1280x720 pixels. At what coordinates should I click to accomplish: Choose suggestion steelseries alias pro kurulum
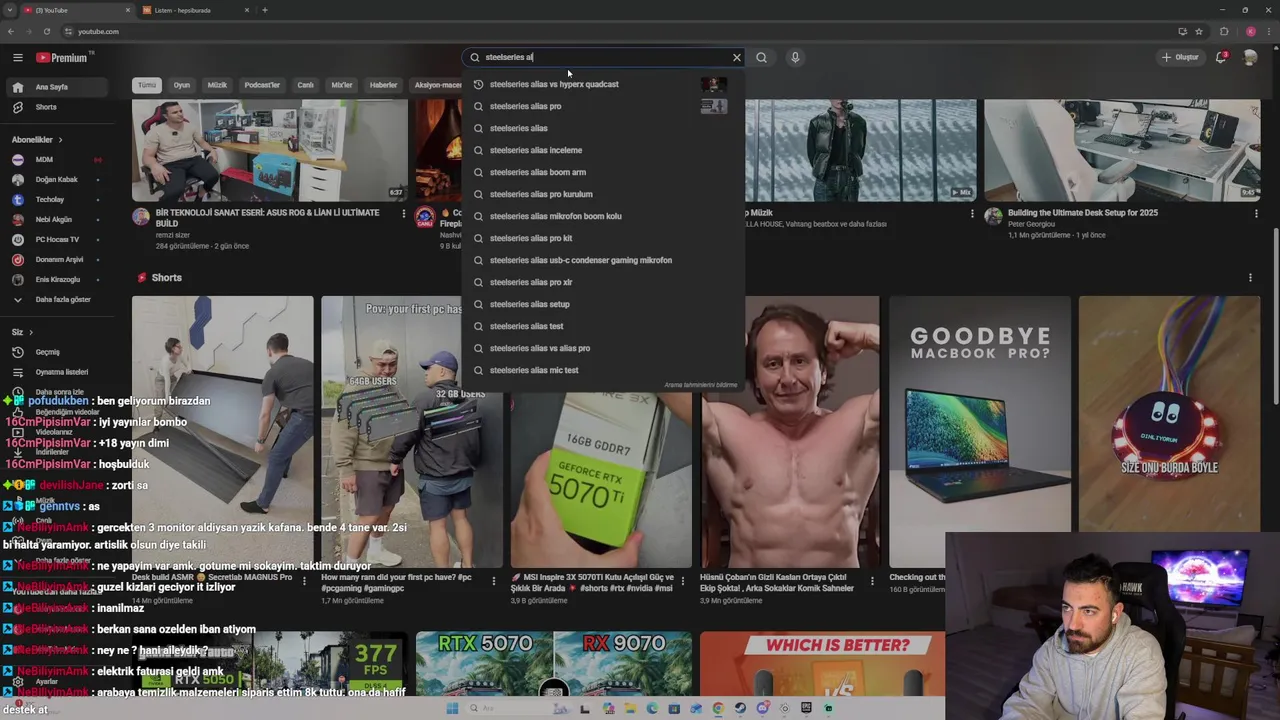pos(603,194)
